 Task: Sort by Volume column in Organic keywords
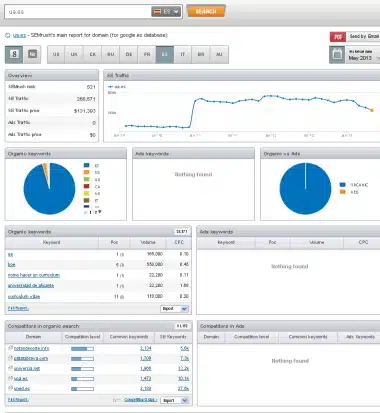(148, 242)
